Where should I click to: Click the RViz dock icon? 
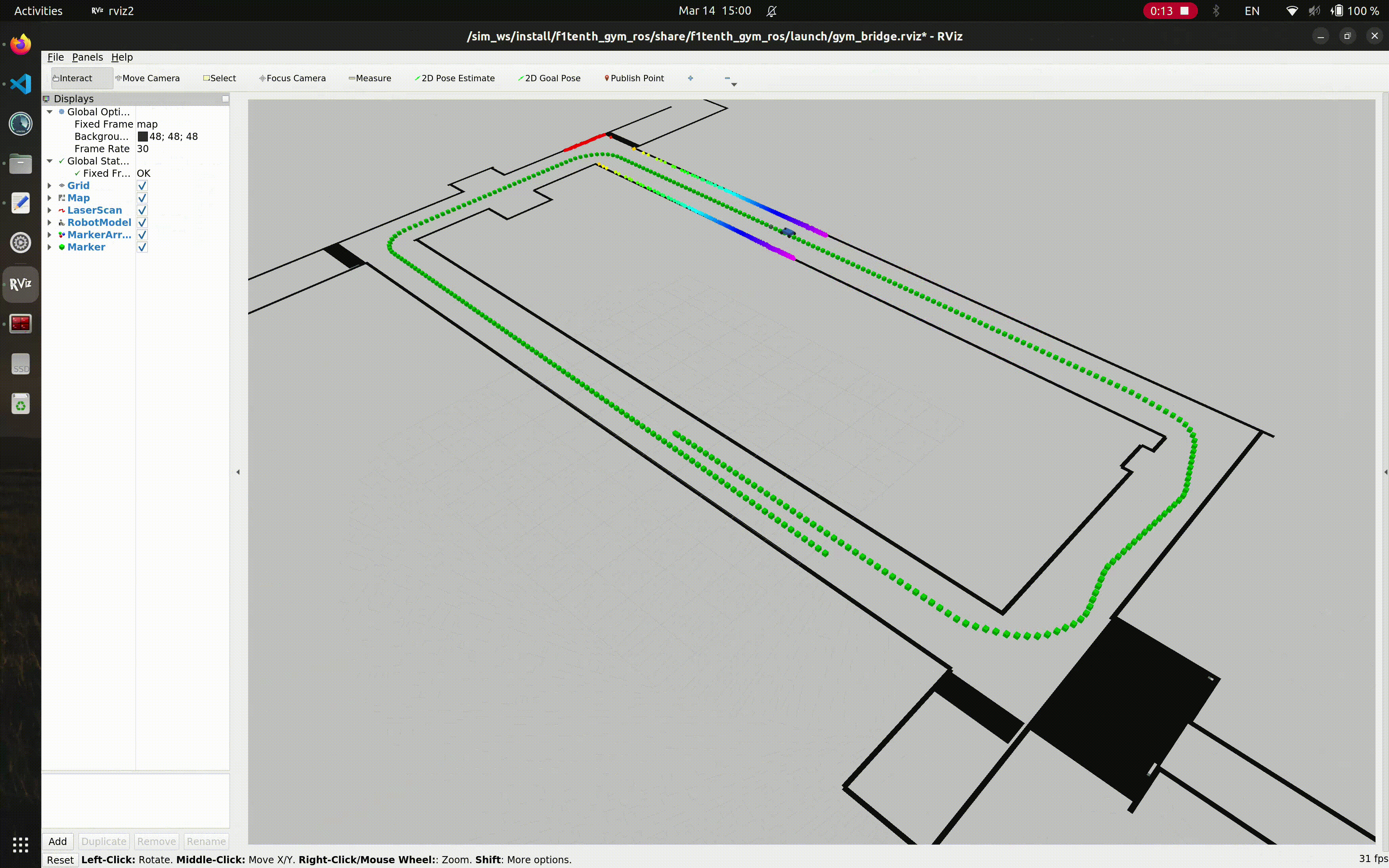(x=21, y=284)
